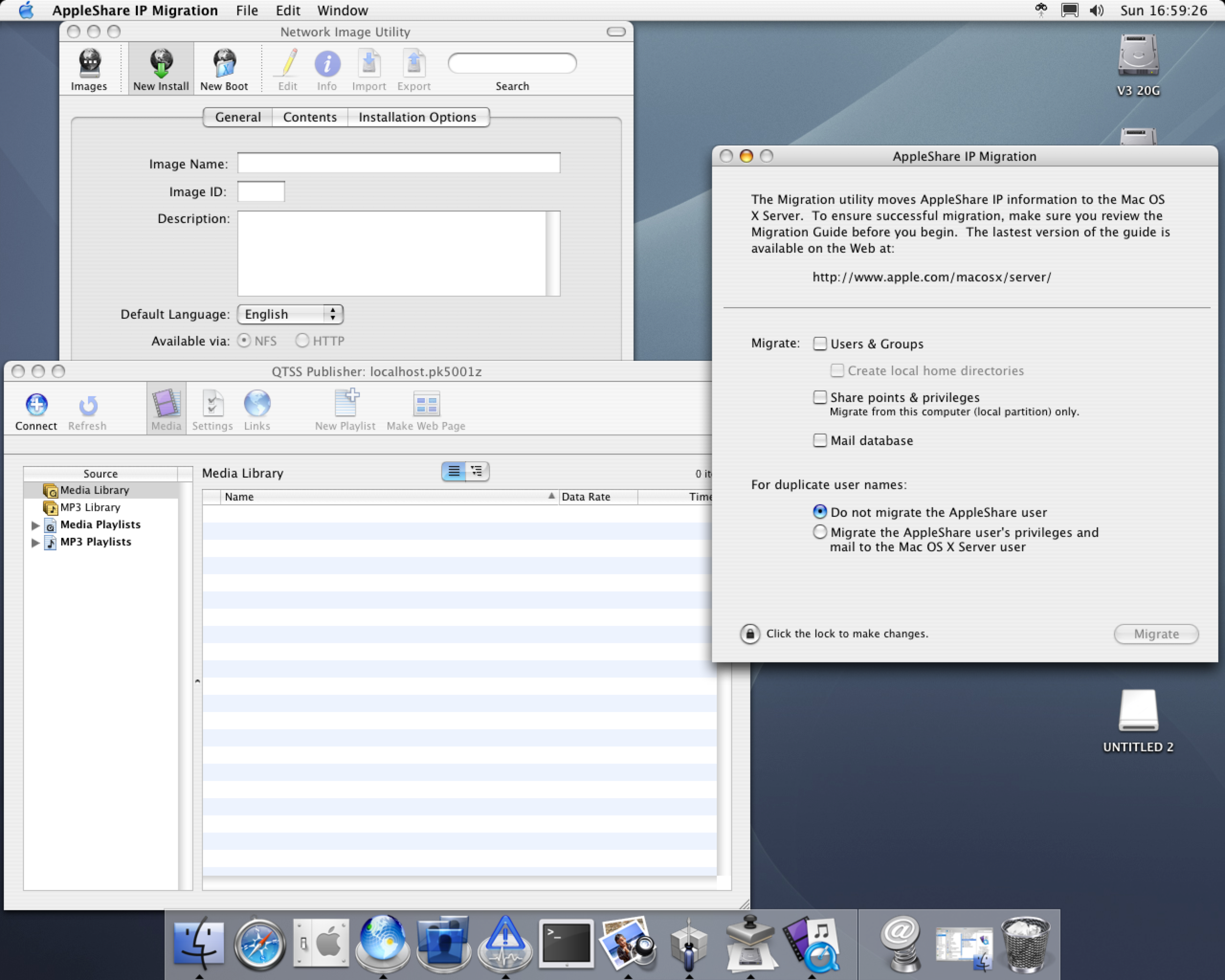
Task: Select HTTP availability radio button
Action: (x=302, y=340)
